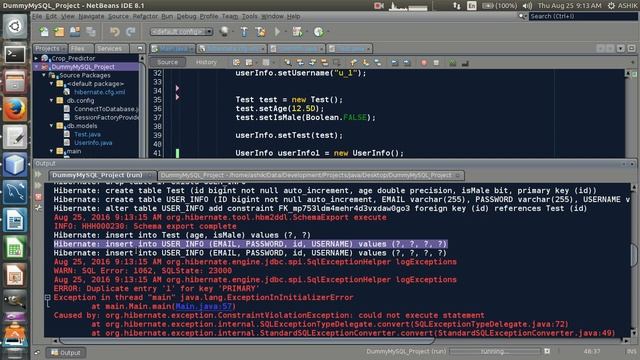Click the Uncomment editor toolbar icon

tap(465, 62)
